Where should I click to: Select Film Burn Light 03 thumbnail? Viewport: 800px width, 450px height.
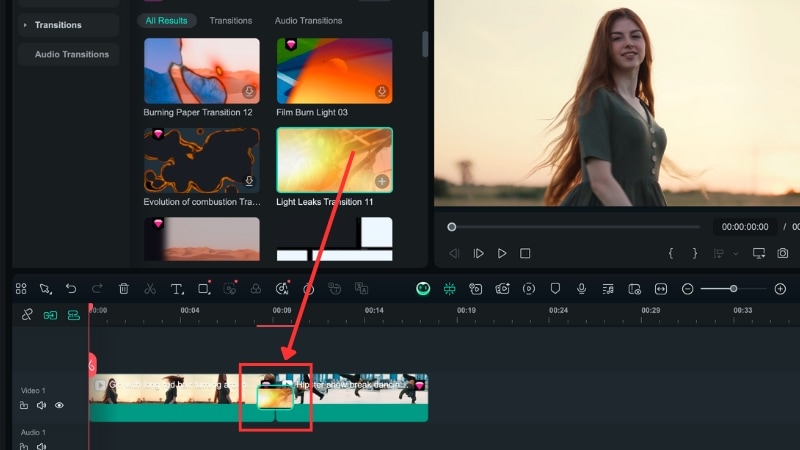(x=334, y=71)
